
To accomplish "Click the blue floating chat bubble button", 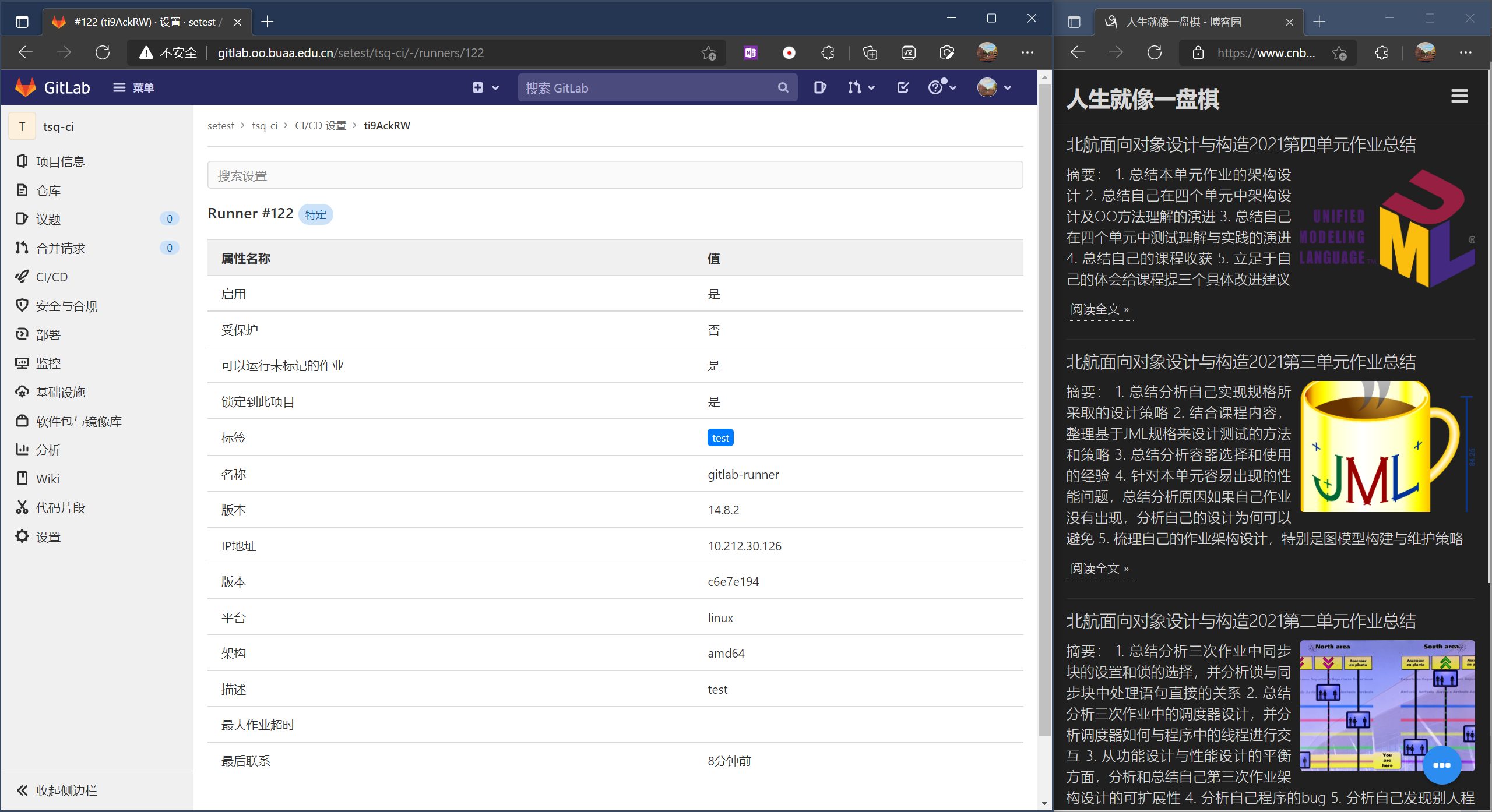I will click(1441, 765).
